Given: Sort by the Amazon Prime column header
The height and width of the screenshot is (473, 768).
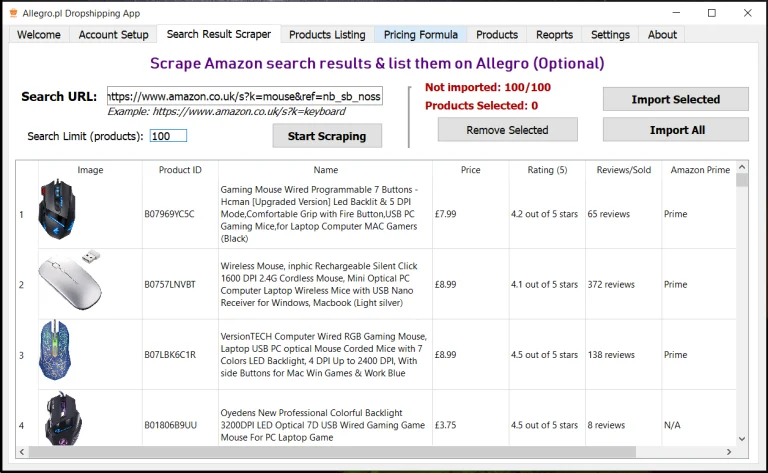Looking at the screenshot, I should coord(699,170).
